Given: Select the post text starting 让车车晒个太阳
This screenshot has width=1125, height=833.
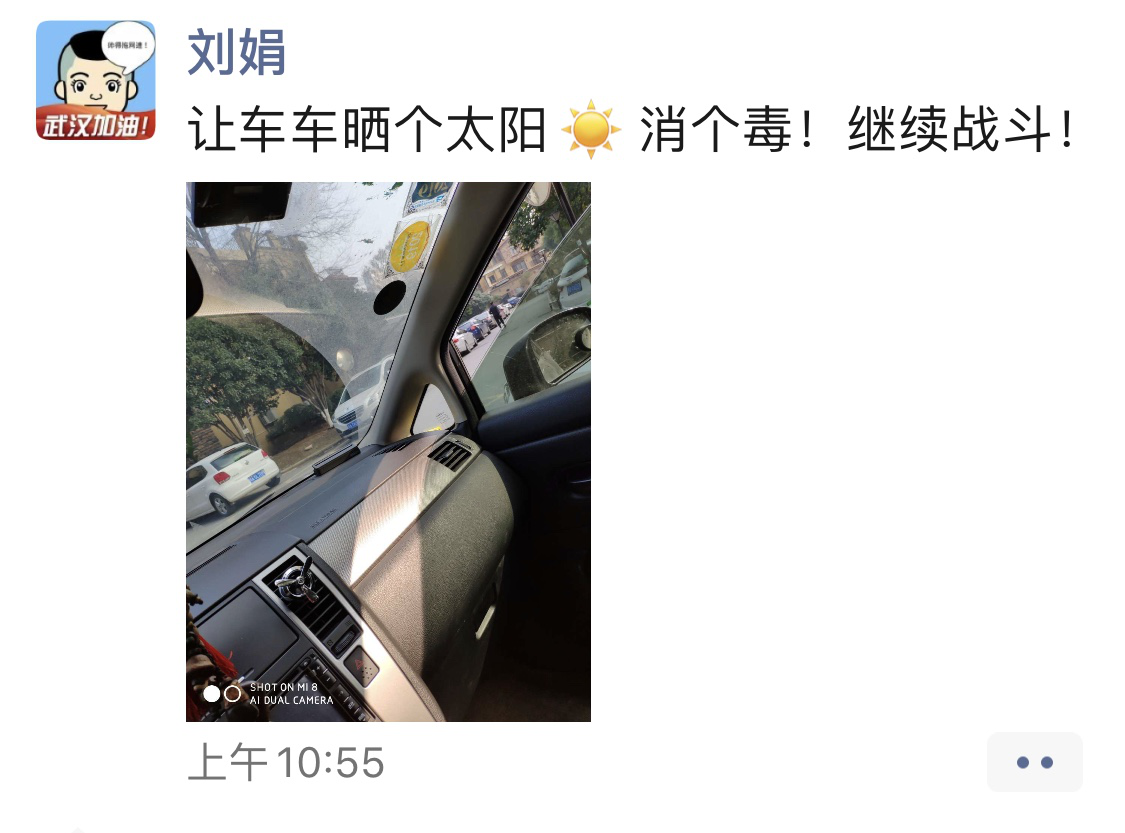Looking at the screenshot, I should (x=631, y=129).
